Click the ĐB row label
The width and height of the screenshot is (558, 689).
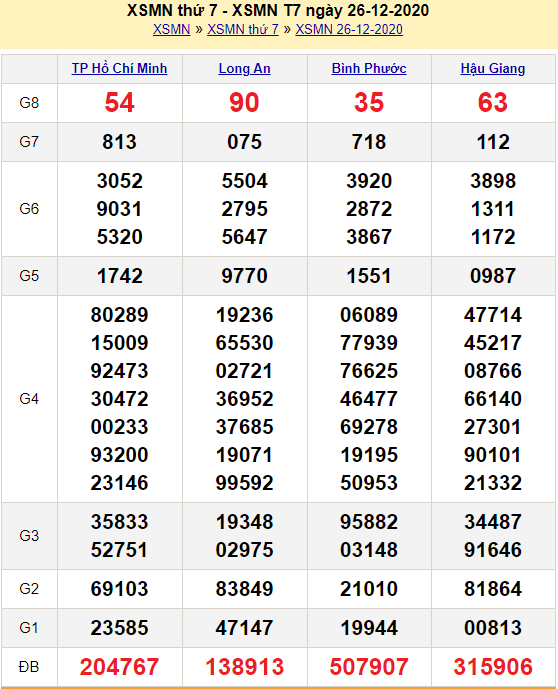tap(29, 667)
